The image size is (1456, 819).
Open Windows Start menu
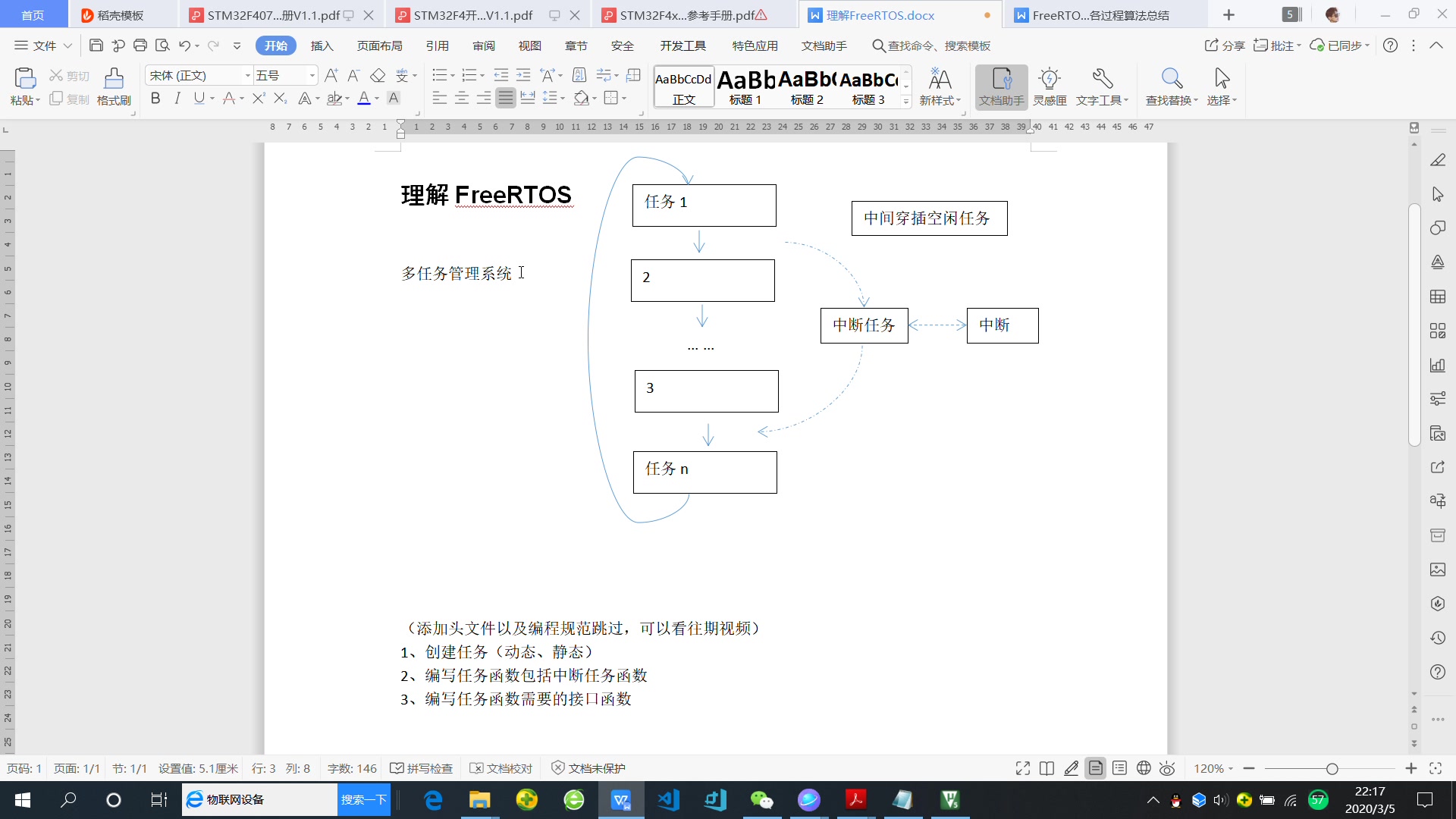click(x=23, y=799)
